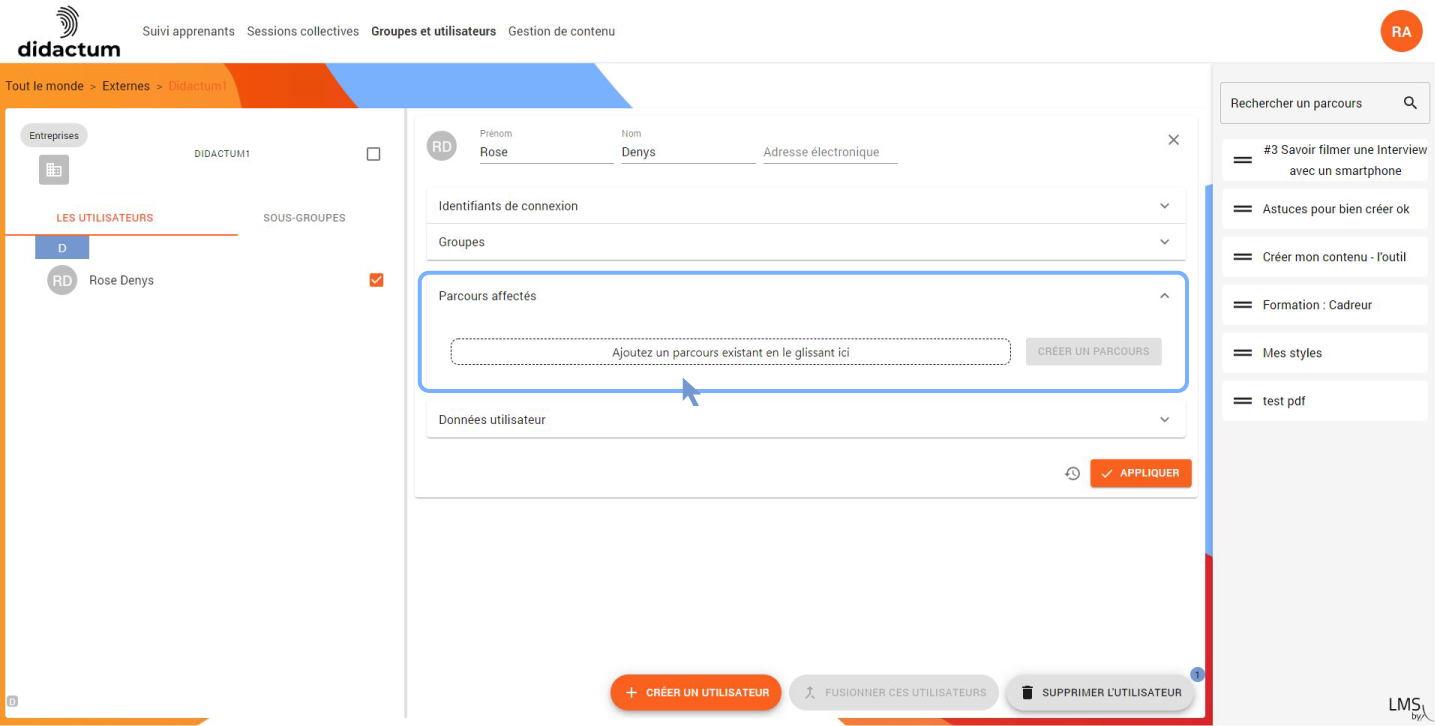This screenshot has width=1435, height=726.
Task: Click drag handle of #3 Savoir filmer
Action: point(1243,160)
